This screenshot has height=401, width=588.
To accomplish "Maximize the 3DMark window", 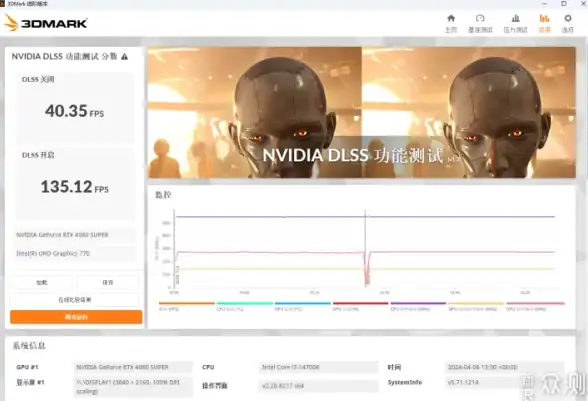I will pyautogui.click(x=564, y=3).
